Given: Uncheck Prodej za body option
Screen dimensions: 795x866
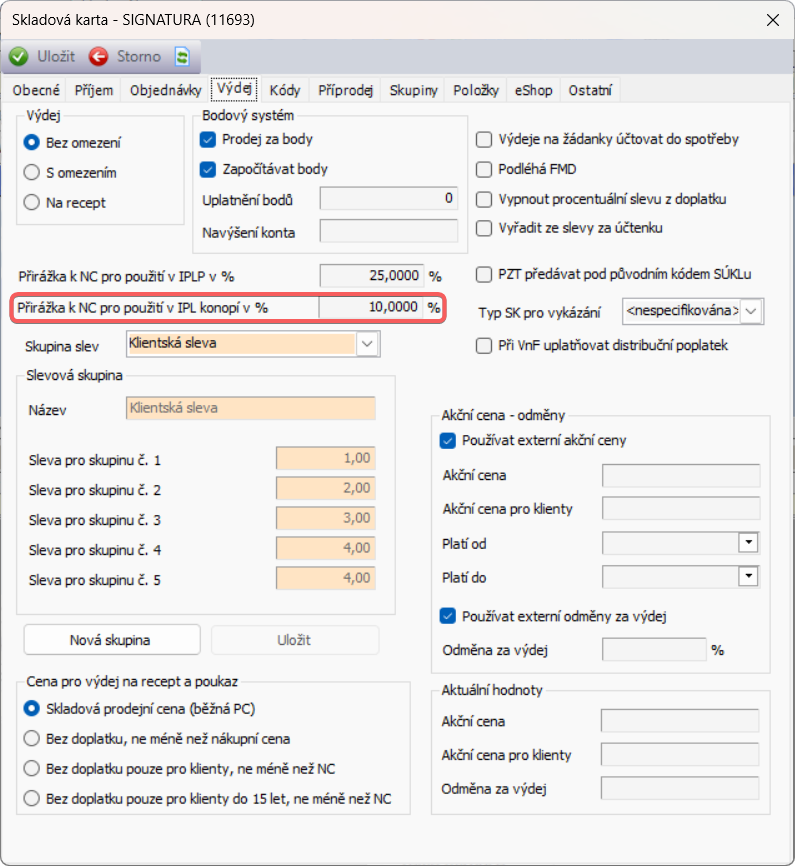Looking at the screenshot, I should point(209,140).
